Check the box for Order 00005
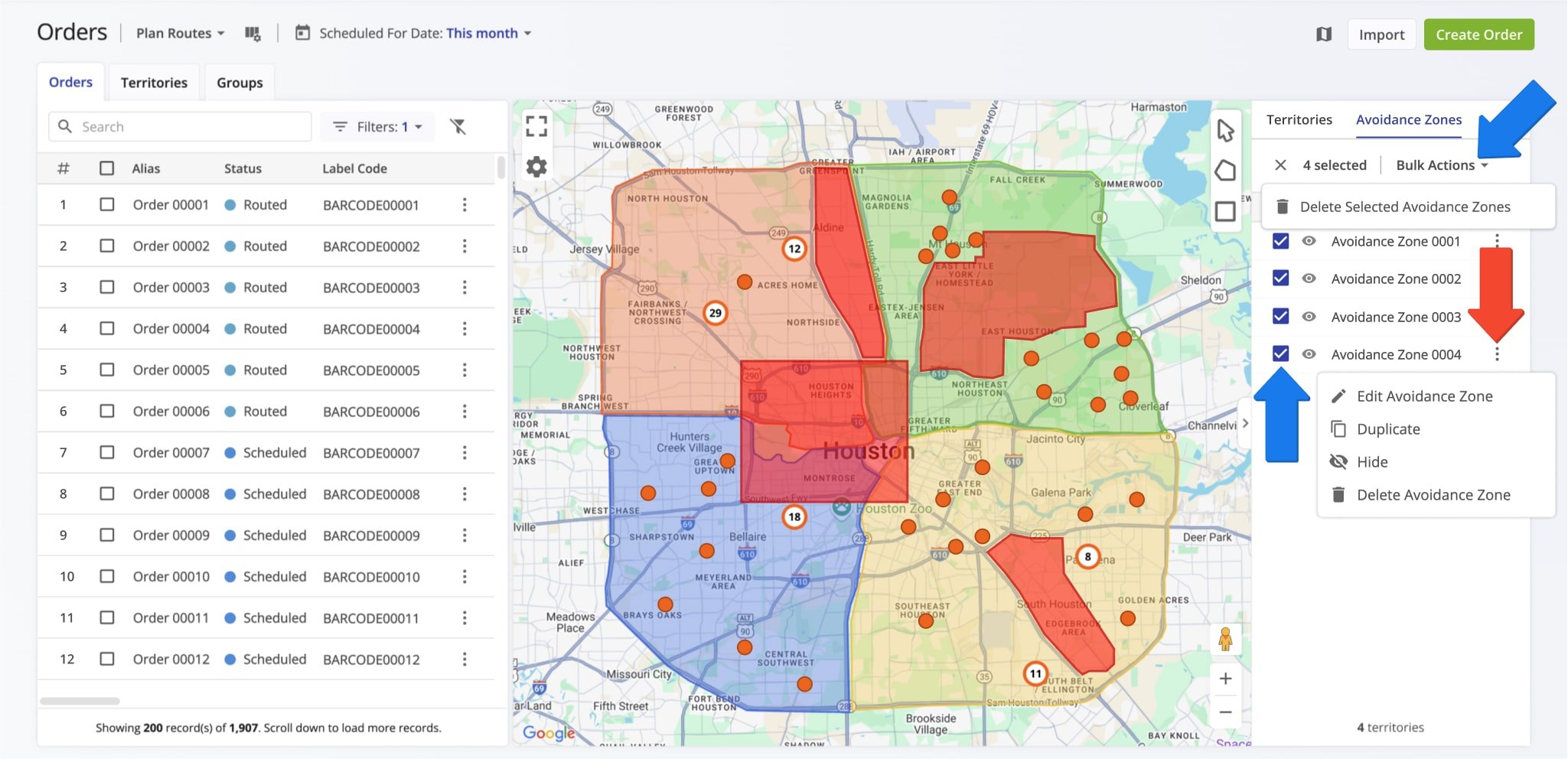 pyautogui.click(x=107, y=370)
